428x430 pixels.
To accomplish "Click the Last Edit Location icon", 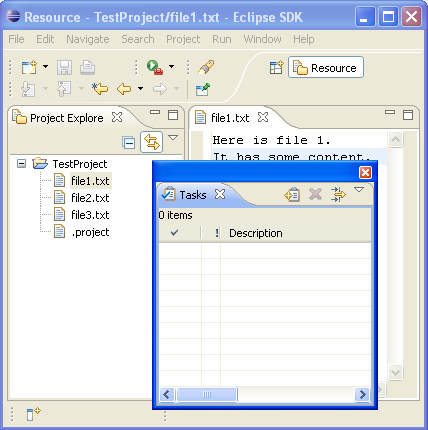I will (100, 89).
